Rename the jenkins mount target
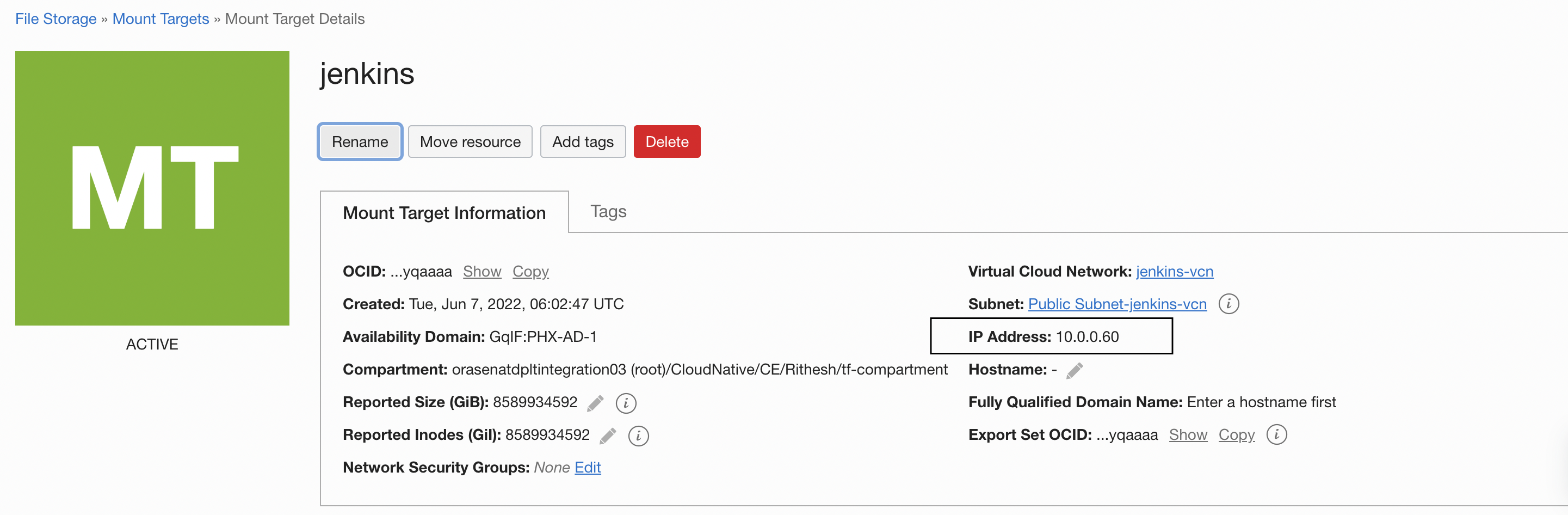Viewport: 1568px width, 515px height. [360, 141]
